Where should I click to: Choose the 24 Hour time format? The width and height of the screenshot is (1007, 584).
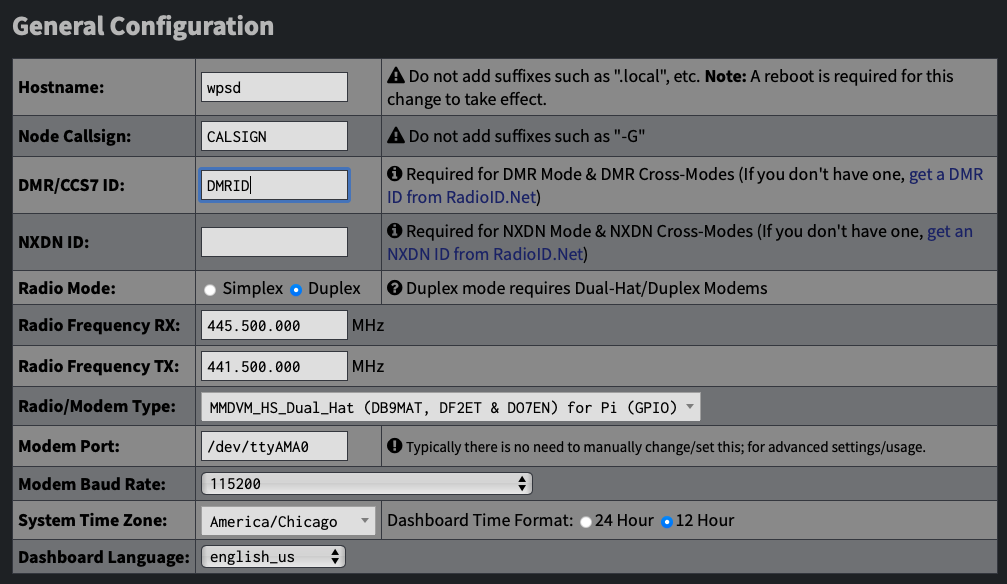585,522
